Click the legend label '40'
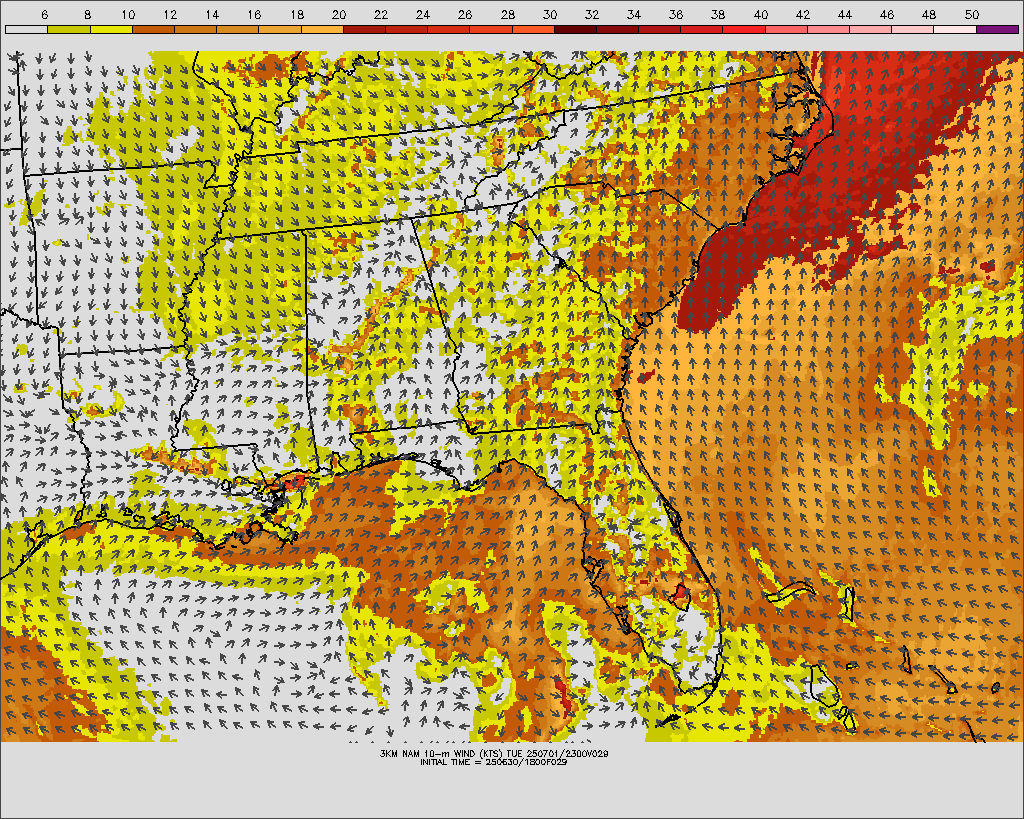Viewport: 1024px width, 819px height. [761, 14]
